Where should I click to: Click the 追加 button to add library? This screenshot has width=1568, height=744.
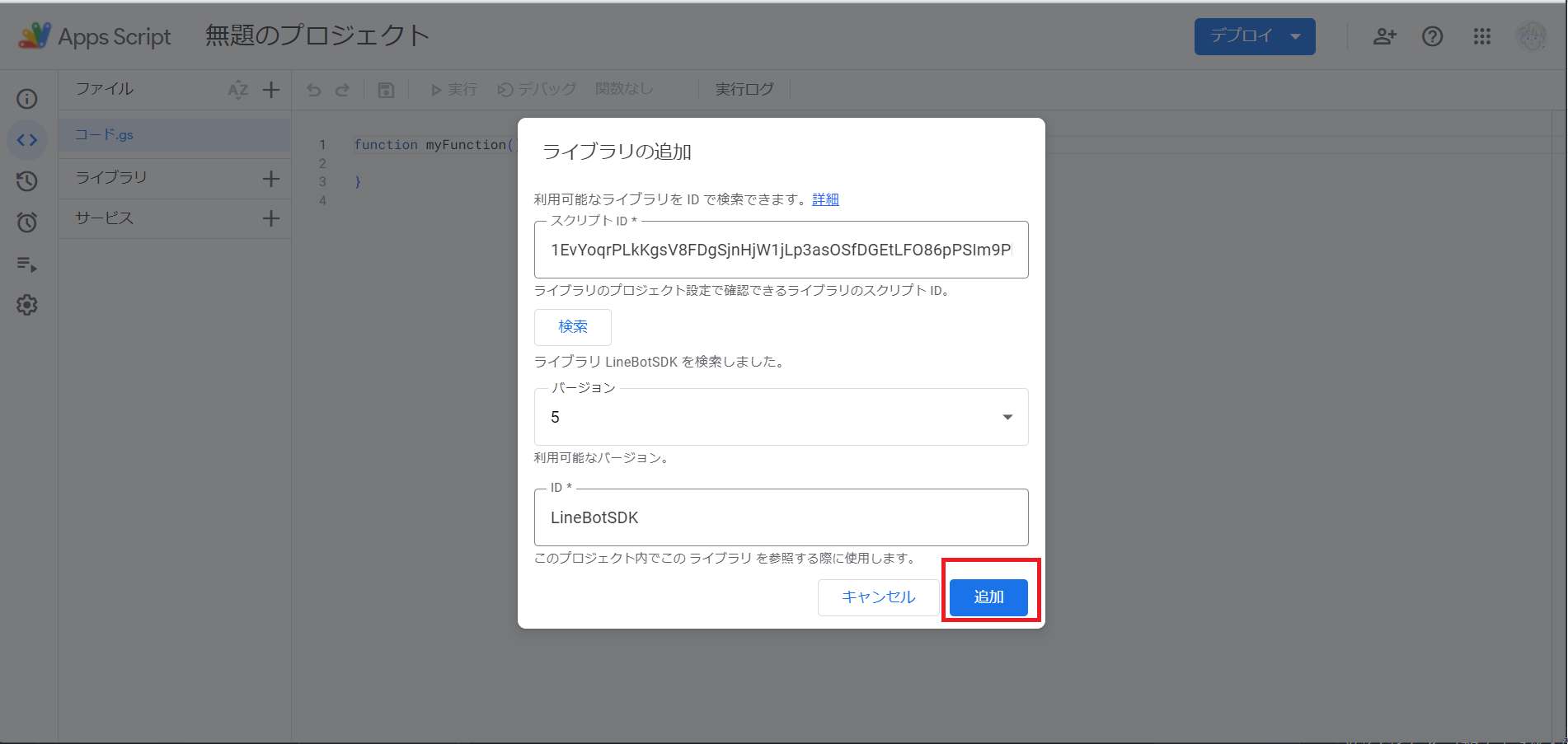point(987,597)
